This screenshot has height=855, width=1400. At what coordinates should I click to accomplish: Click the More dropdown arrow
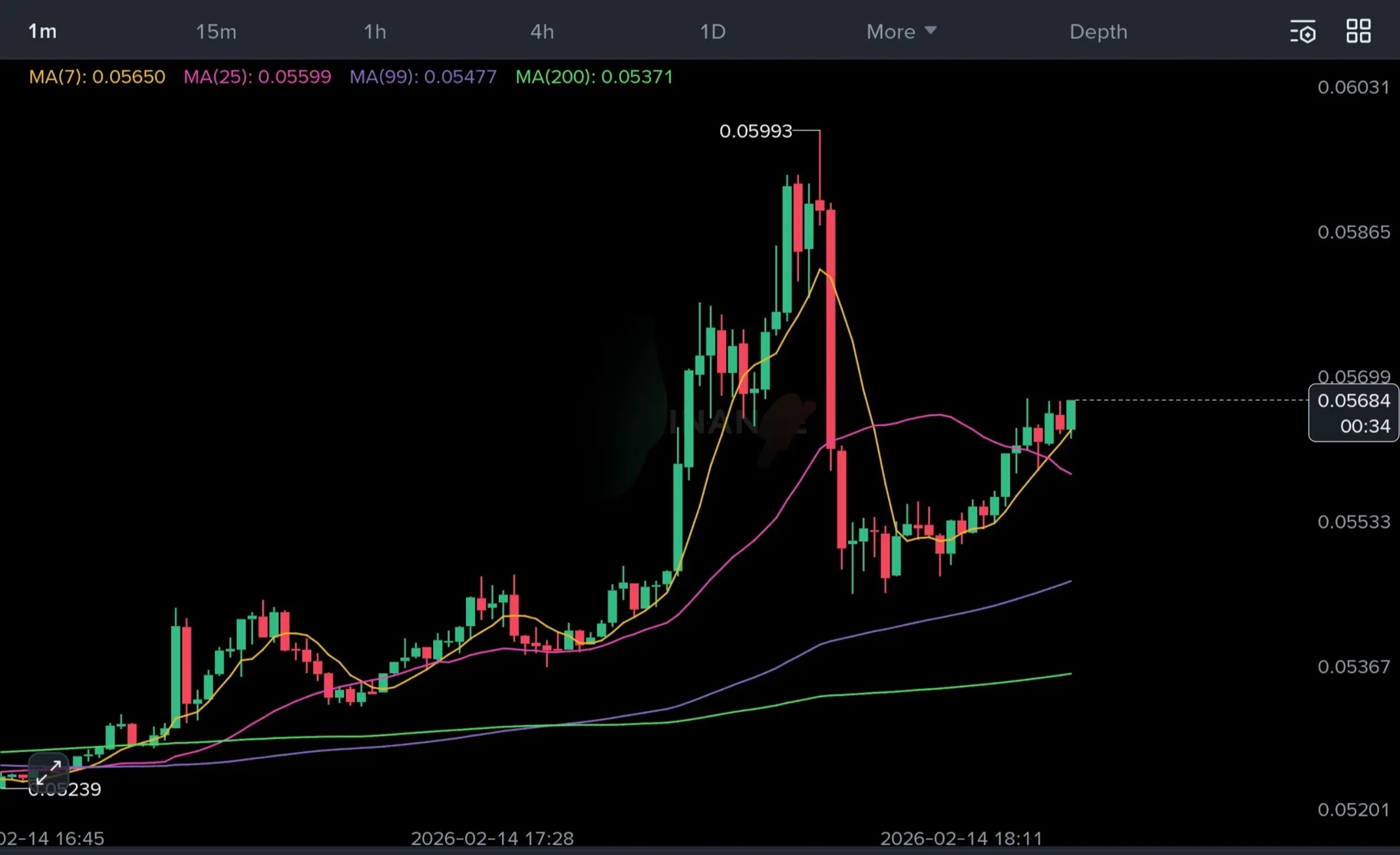click(x=930, y=30)
